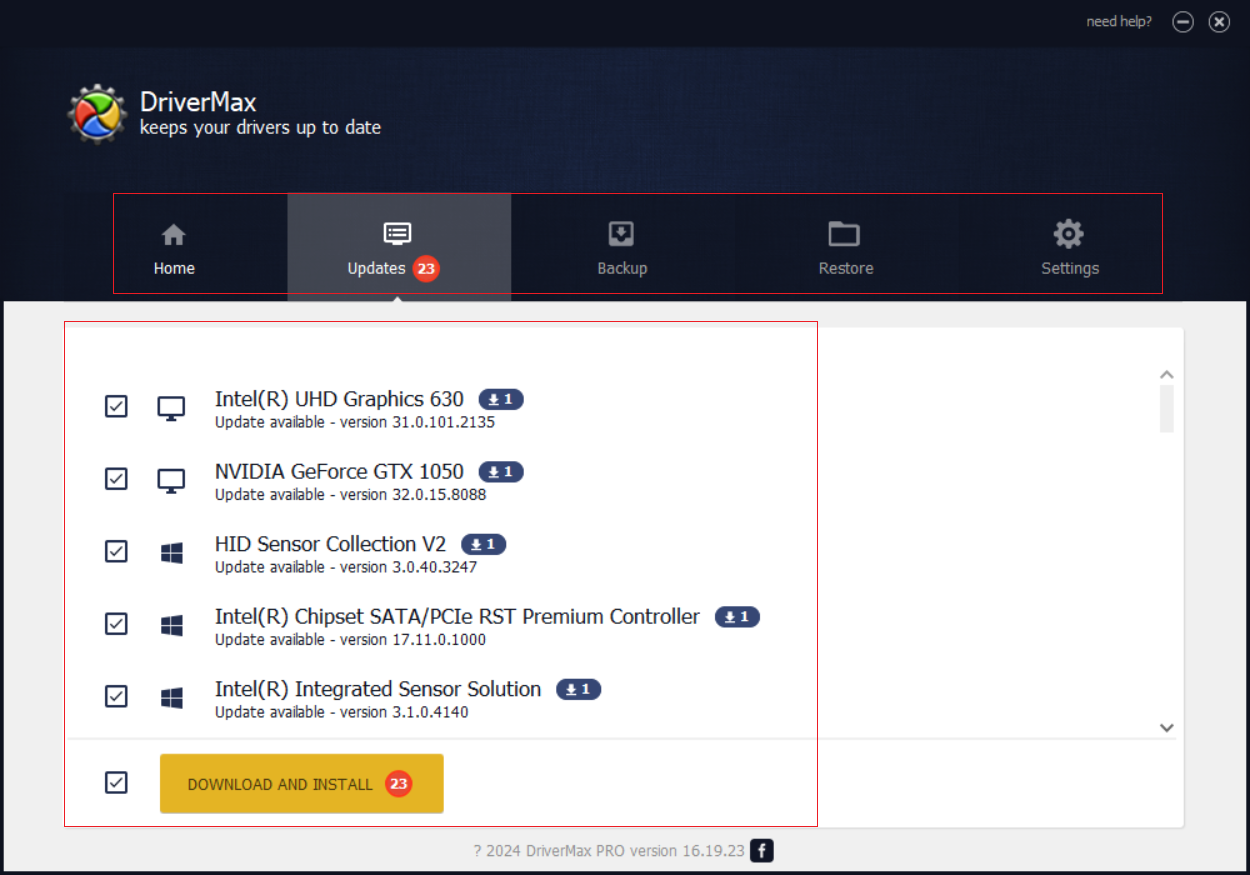Select the Intel(R) UHD Graphics 630 name
This screenshot has width=1250, height=875.
point(339,399)
